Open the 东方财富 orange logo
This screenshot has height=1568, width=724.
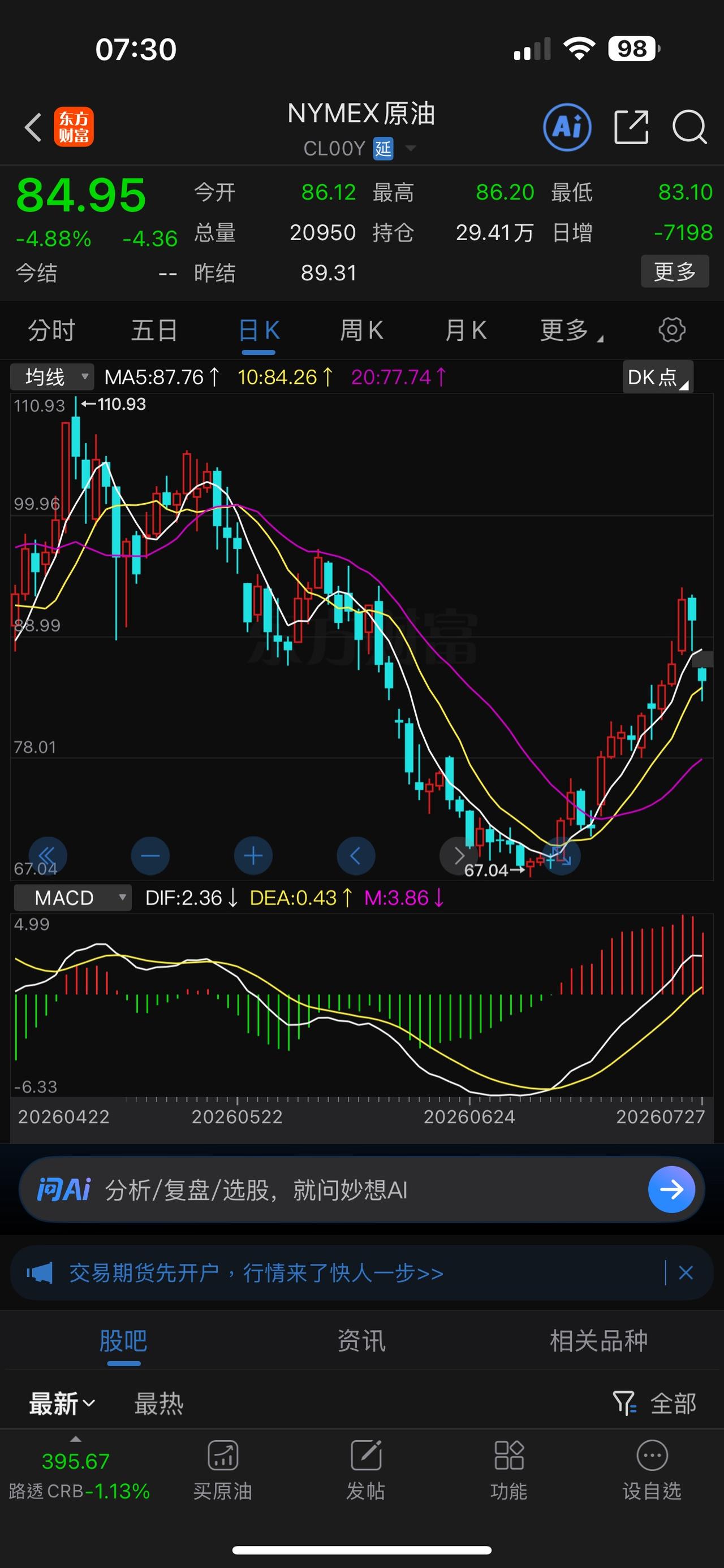[x=74, y=127]
